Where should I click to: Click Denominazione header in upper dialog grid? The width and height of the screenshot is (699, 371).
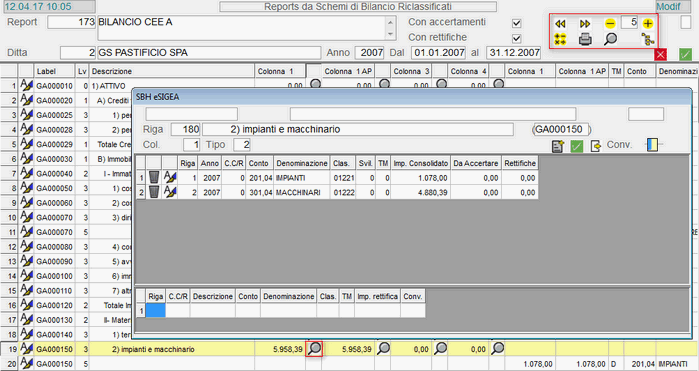click(302, 163)
